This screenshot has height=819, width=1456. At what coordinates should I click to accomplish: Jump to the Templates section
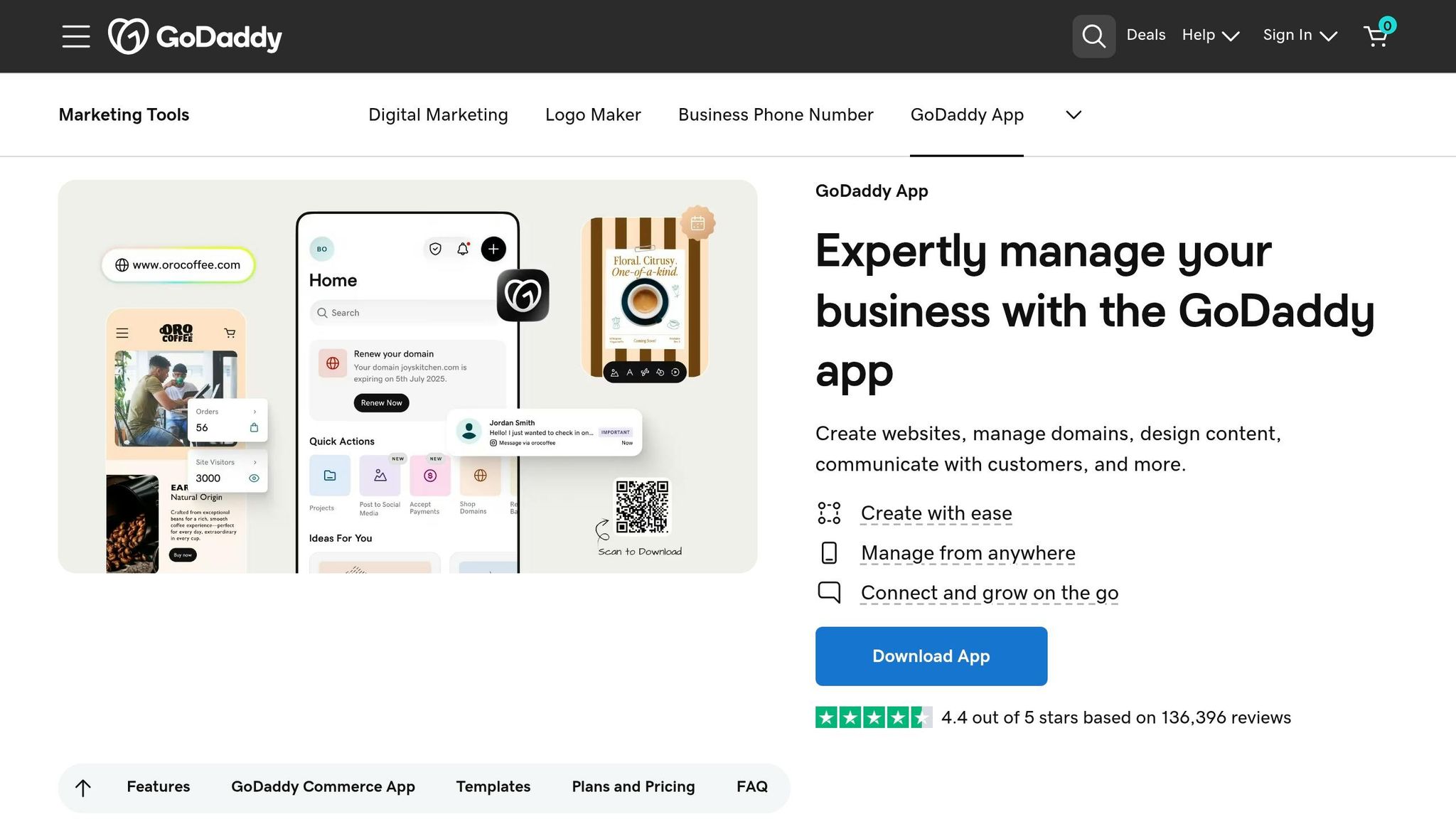(493, 787)
